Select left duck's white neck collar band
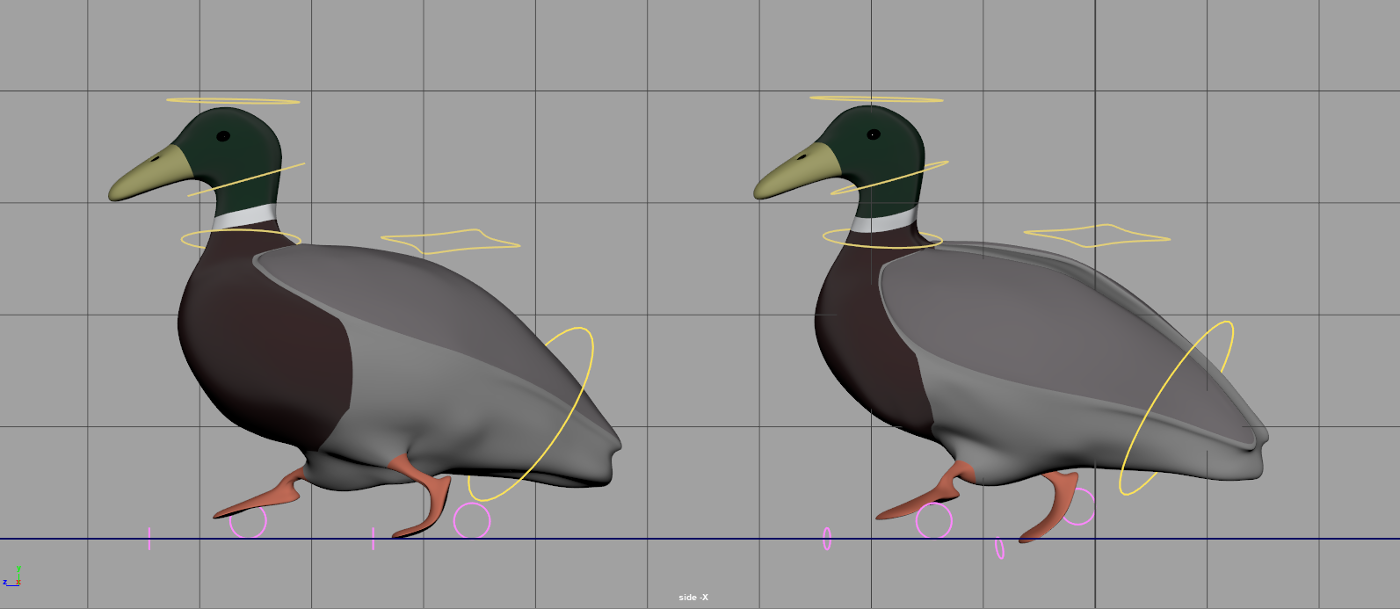This screenshot has height=609, width=1400. pos(245,215)
